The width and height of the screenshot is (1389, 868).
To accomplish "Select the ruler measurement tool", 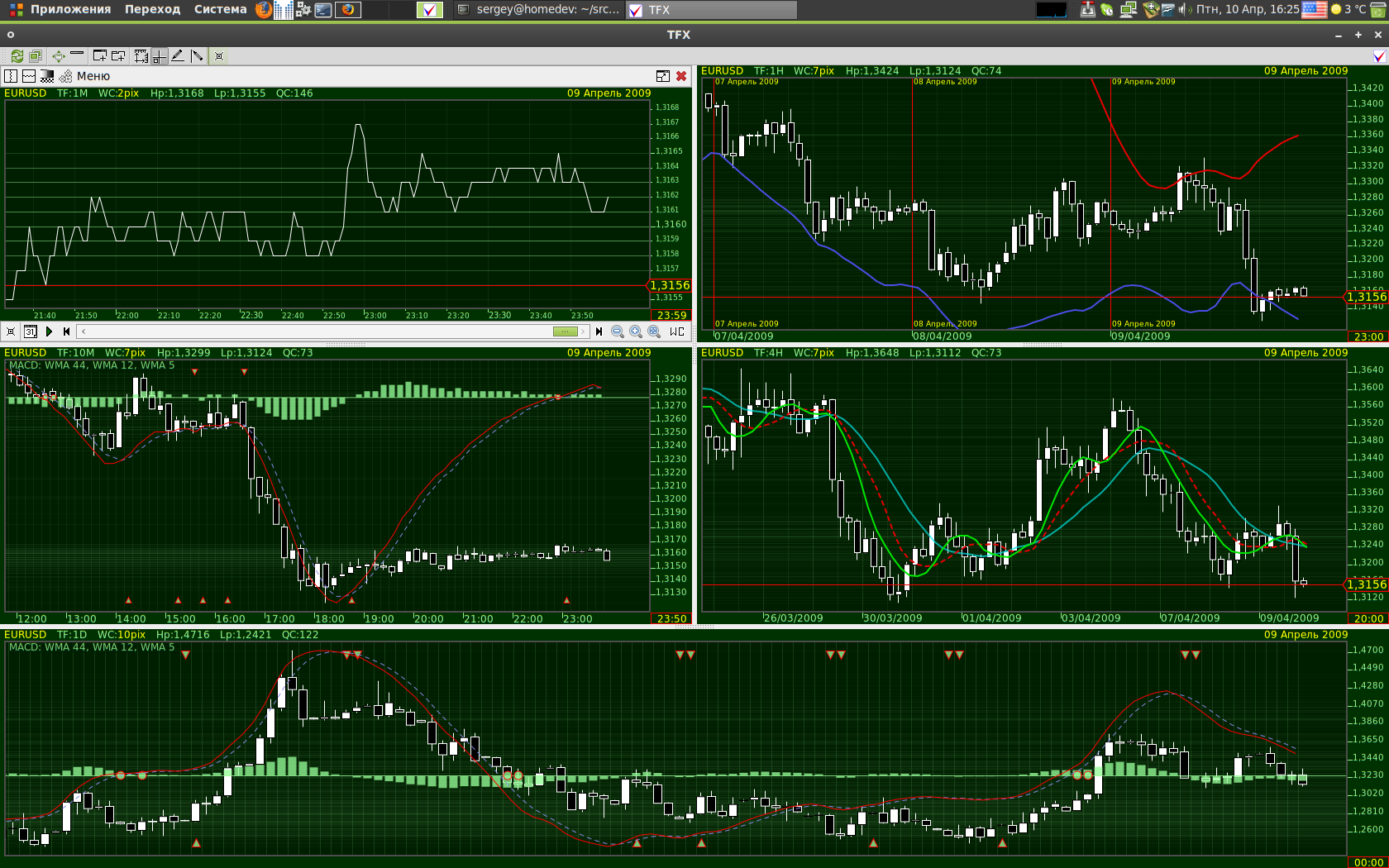I will (x=141, y=56).
